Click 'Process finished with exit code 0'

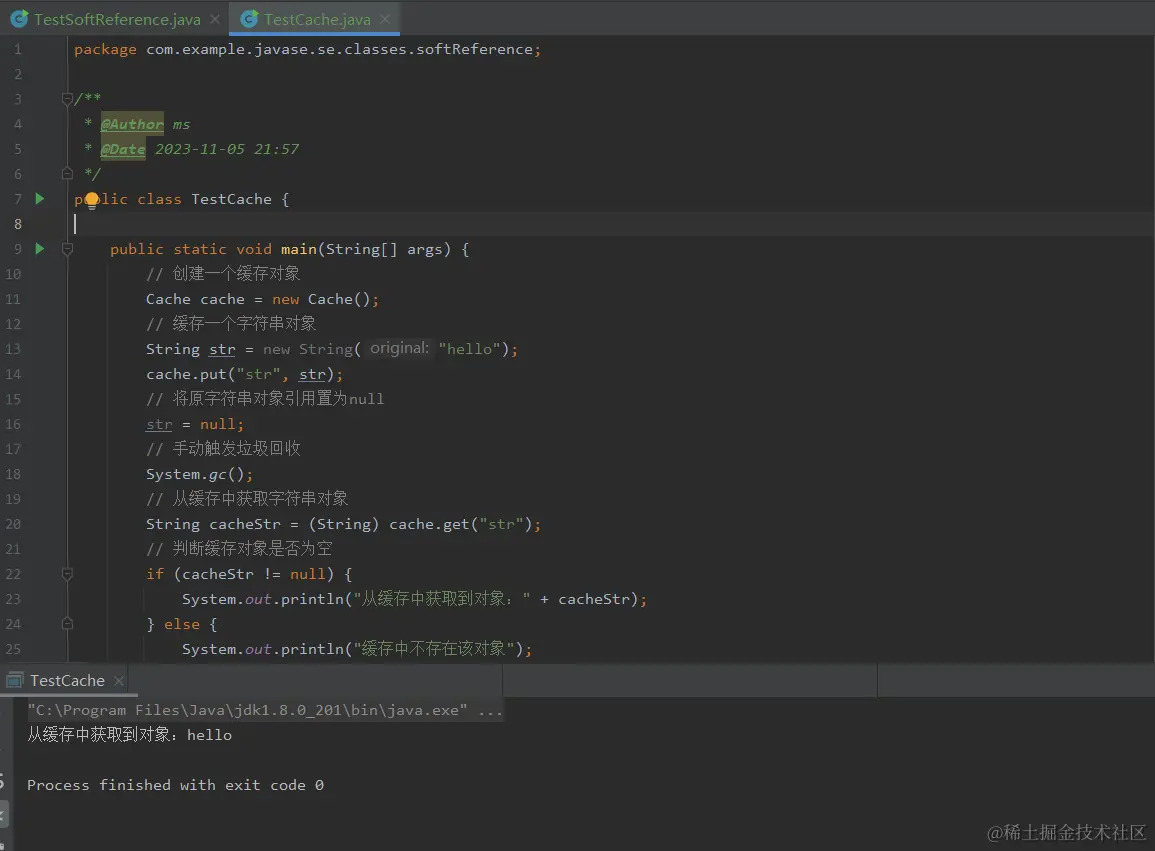[175, 785]
